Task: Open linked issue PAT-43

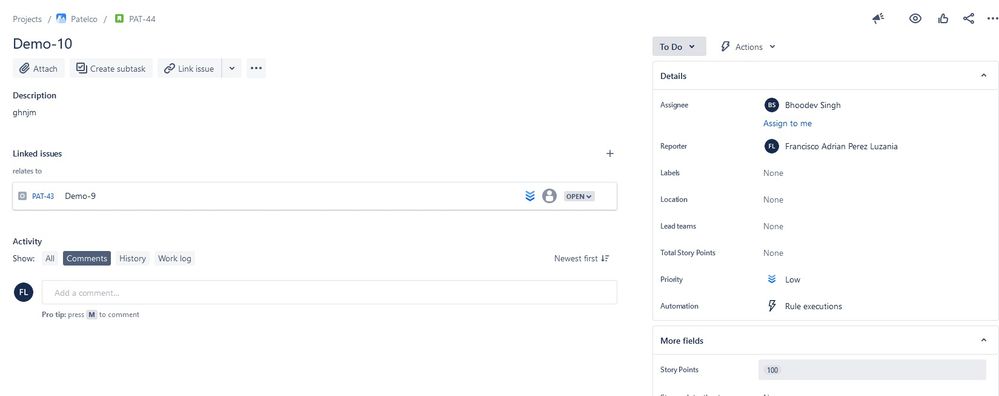Action: [43, 196]
